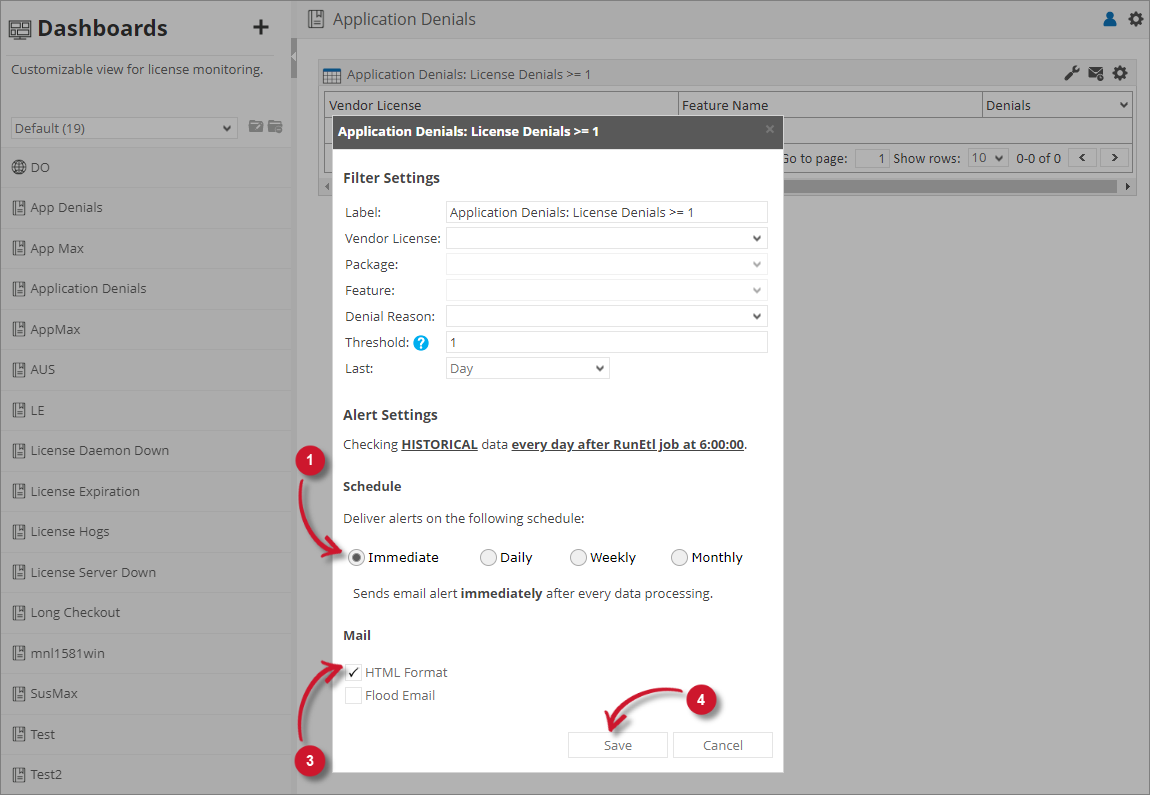Image resolution: width=1150 pixels, height=795 pixels.
Task: Open License Expiration dashboard
Action: (146, 491)
